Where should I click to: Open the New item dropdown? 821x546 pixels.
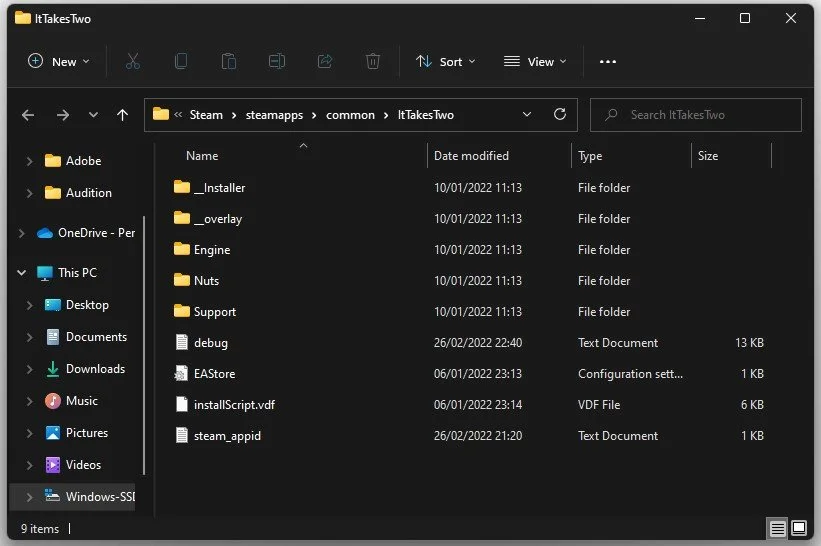pos(58,62)
